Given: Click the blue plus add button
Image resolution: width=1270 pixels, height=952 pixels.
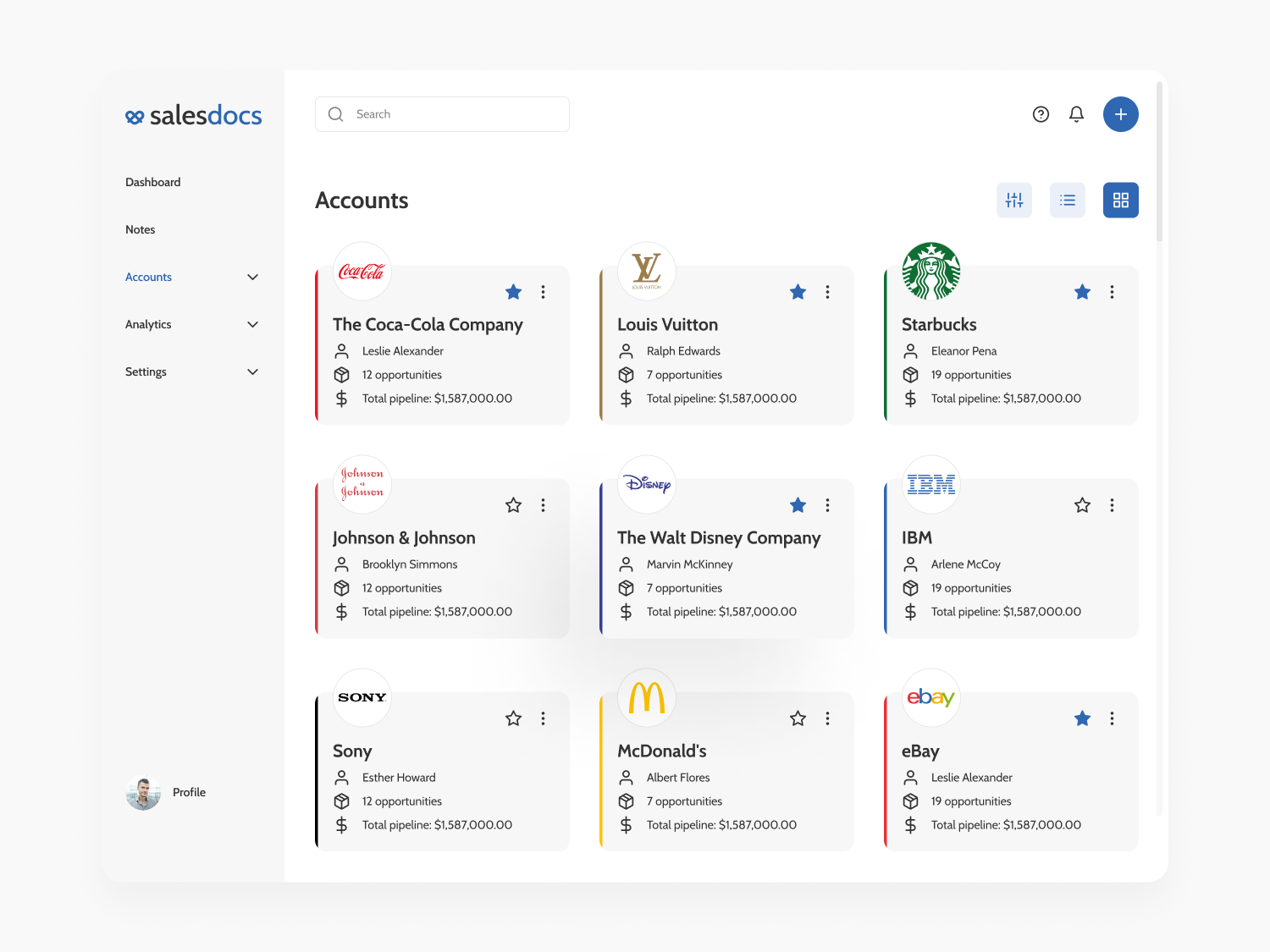Looking at the screenshot, I should tap(1121, 114).
